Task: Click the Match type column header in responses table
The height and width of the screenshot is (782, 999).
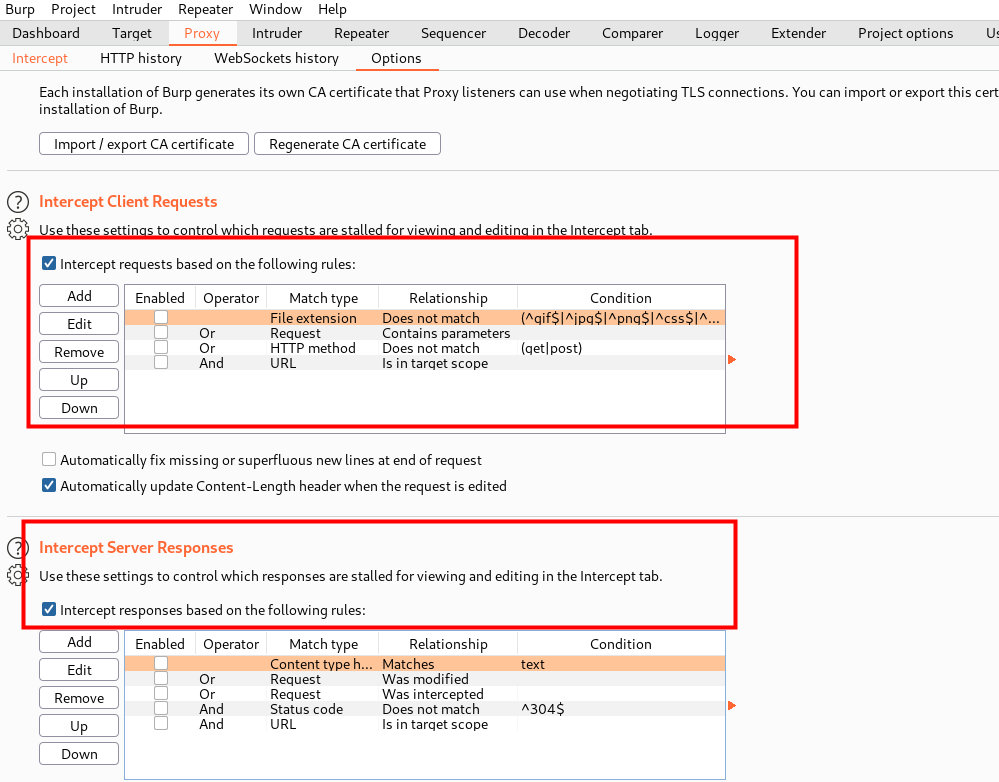Action: pos(323,644)
